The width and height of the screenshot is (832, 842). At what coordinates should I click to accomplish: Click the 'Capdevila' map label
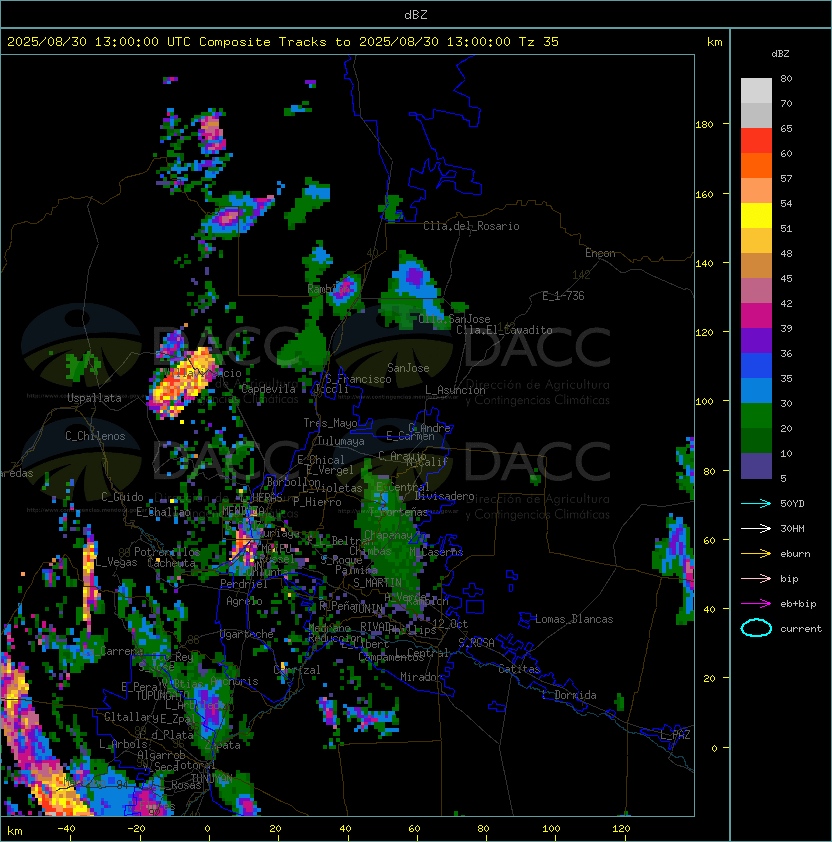pyautogui.click(x=268, y=389)
